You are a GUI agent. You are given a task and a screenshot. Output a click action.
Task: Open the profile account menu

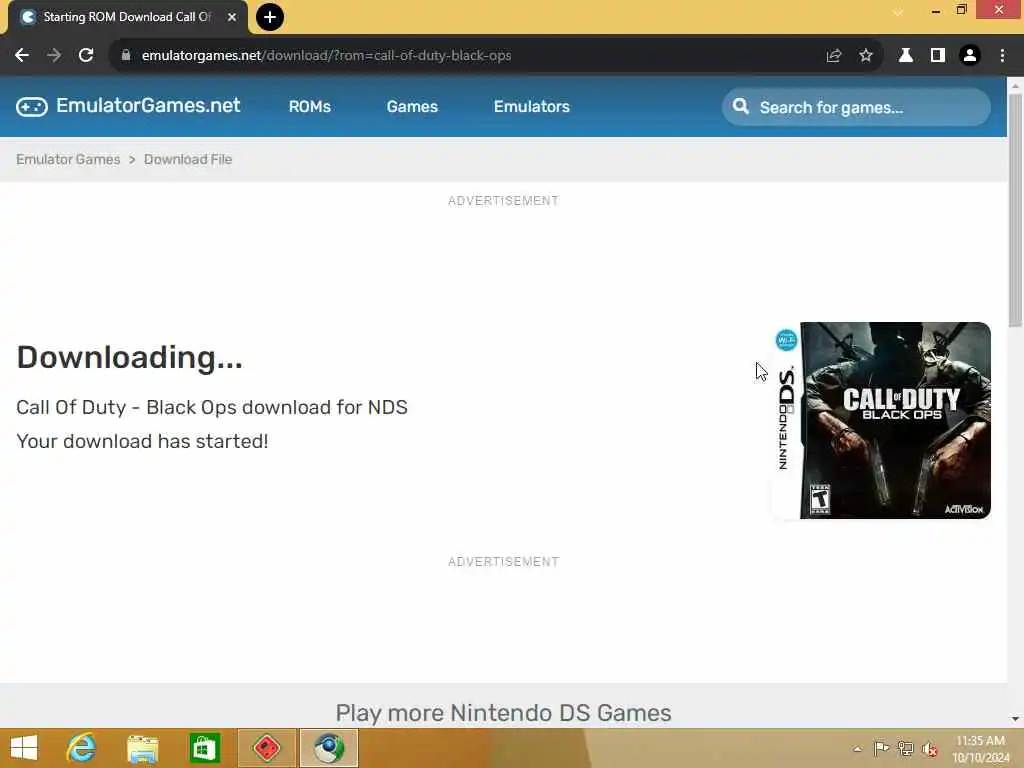pos(970,56)
